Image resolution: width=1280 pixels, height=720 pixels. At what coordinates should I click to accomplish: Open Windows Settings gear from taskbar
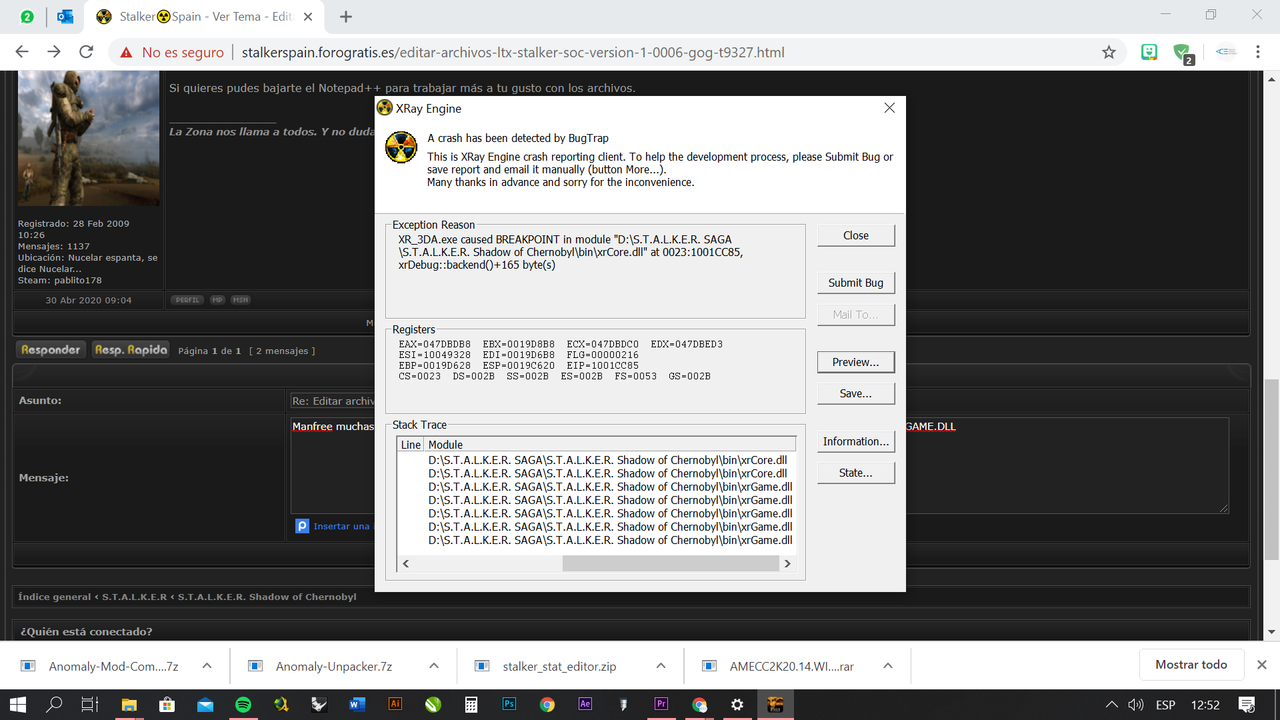(x=737, y=705)
